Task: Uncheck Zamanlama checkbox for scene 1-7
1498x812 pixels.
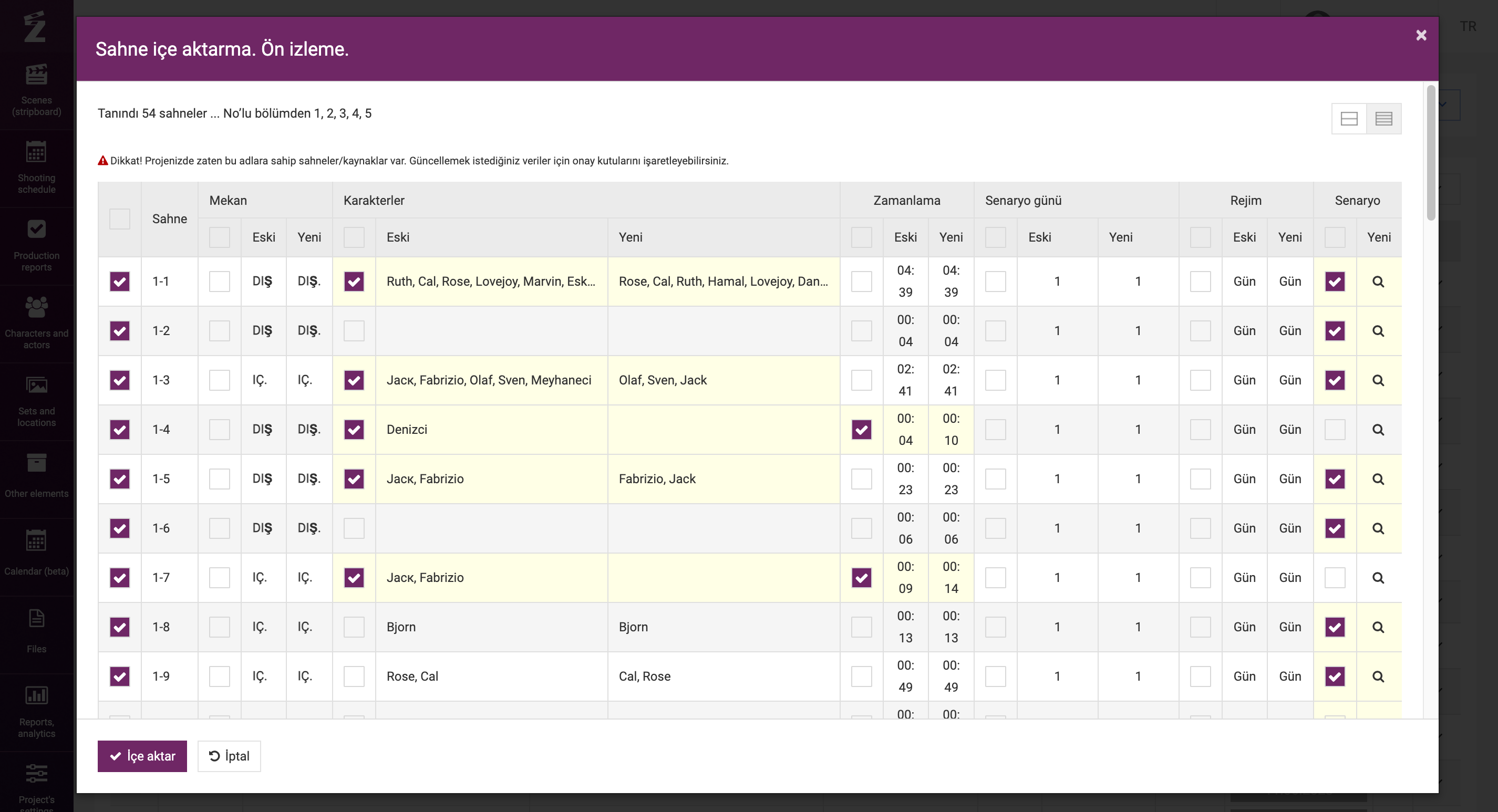Action: [x=861, y=578]
